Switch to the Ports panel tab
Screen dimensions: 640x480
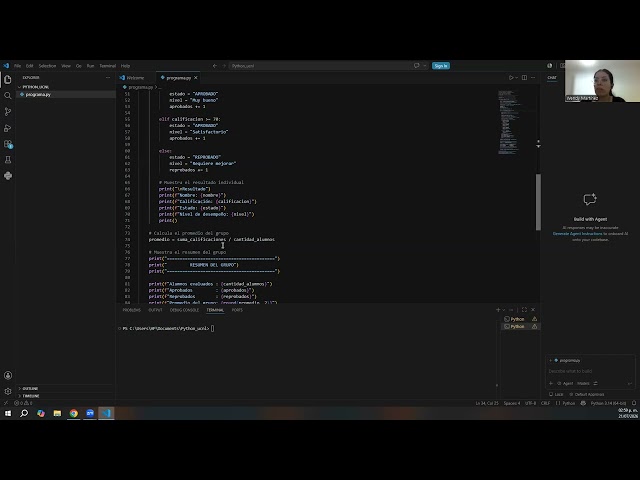(237, 310)
